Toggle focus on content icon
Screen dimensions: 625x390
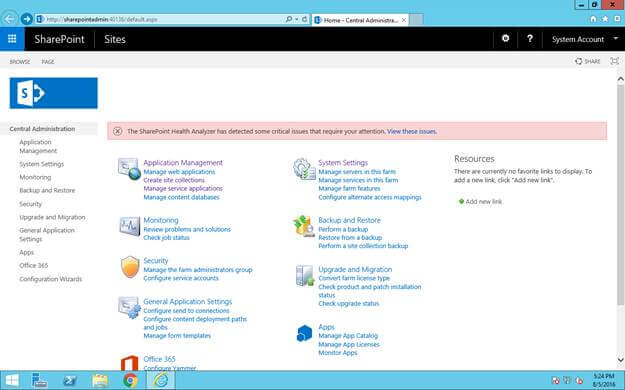tap(615, 61)
